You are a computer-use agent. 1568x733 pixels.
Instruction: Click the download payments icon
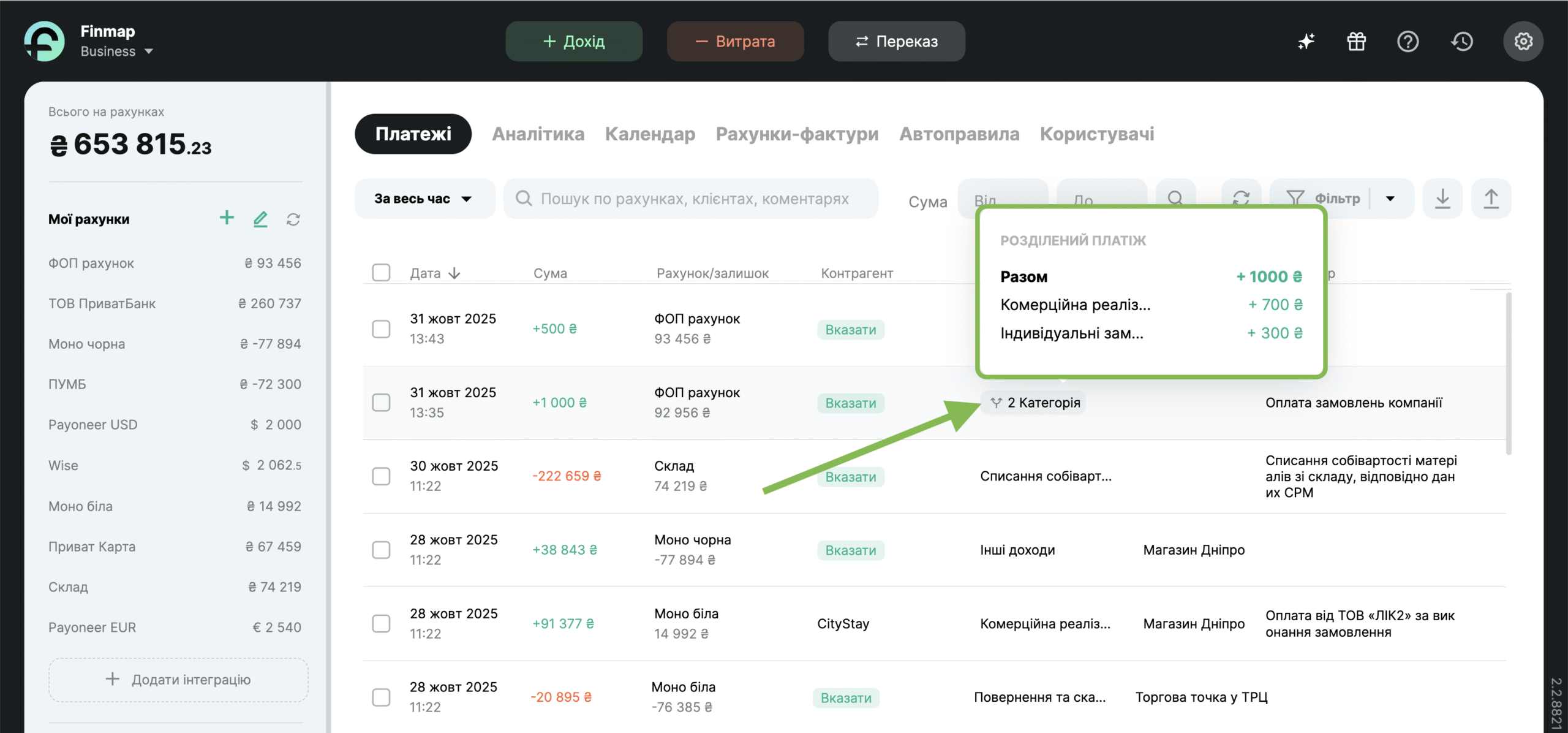[x=1442, y=199]
